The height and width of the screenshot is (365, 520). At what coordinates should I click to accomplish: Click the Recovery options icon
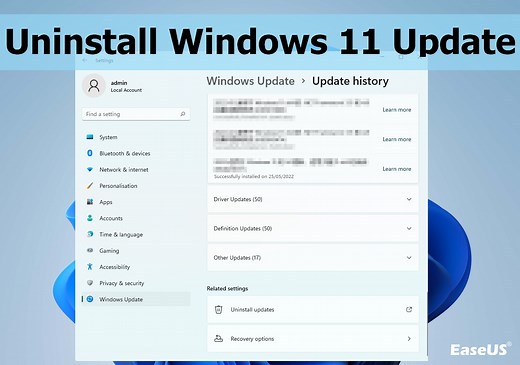pyautogui.click(x=218, y=339)
